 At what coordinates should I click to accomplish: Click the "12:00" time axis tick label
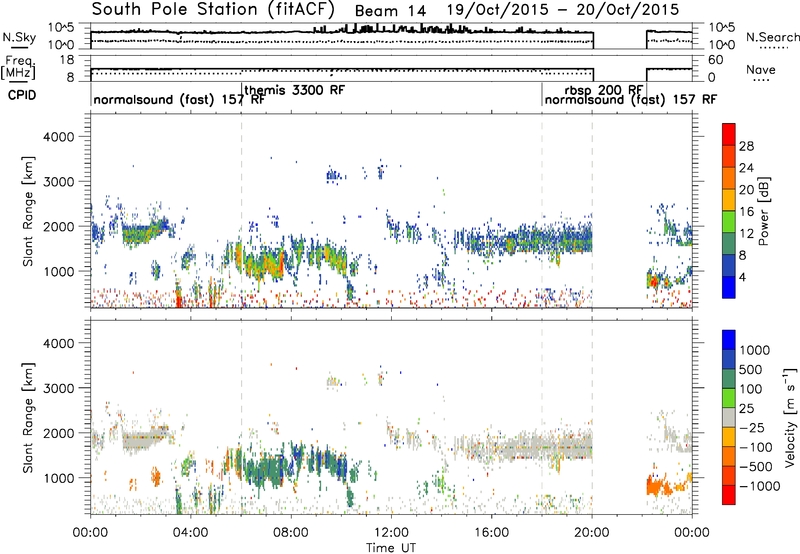tap(391, 533)
